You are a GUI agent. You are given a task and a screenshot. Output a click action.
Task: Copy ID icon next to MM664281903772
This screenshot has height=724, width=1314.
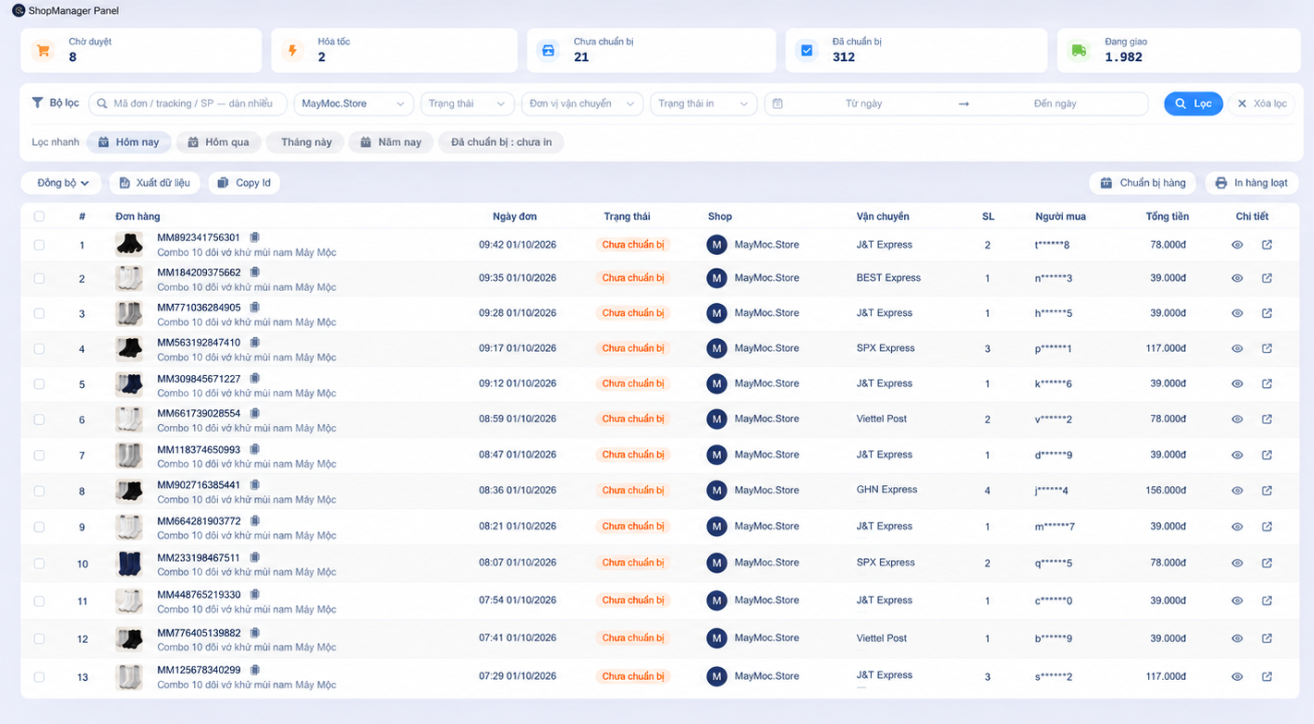[254, 521]
